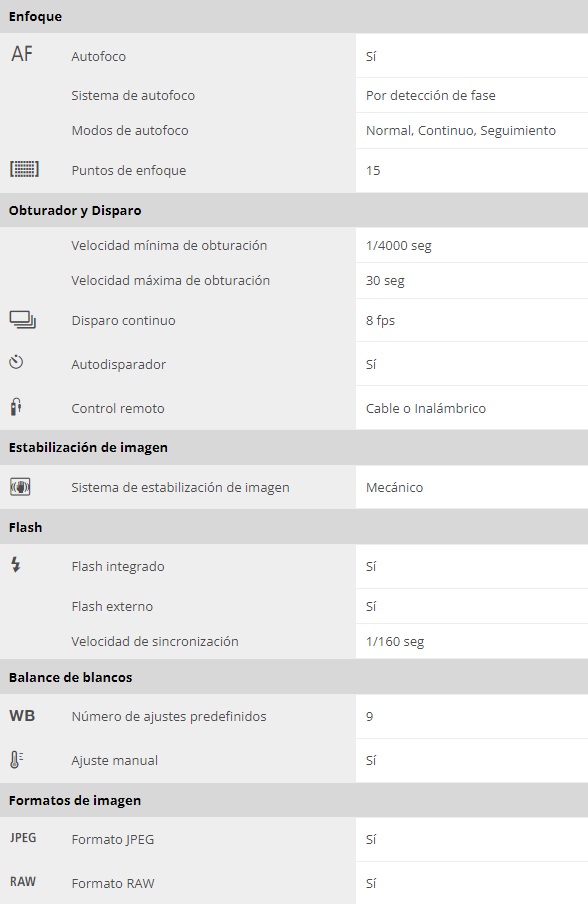Click the RAW format icon

click(23, 882)
